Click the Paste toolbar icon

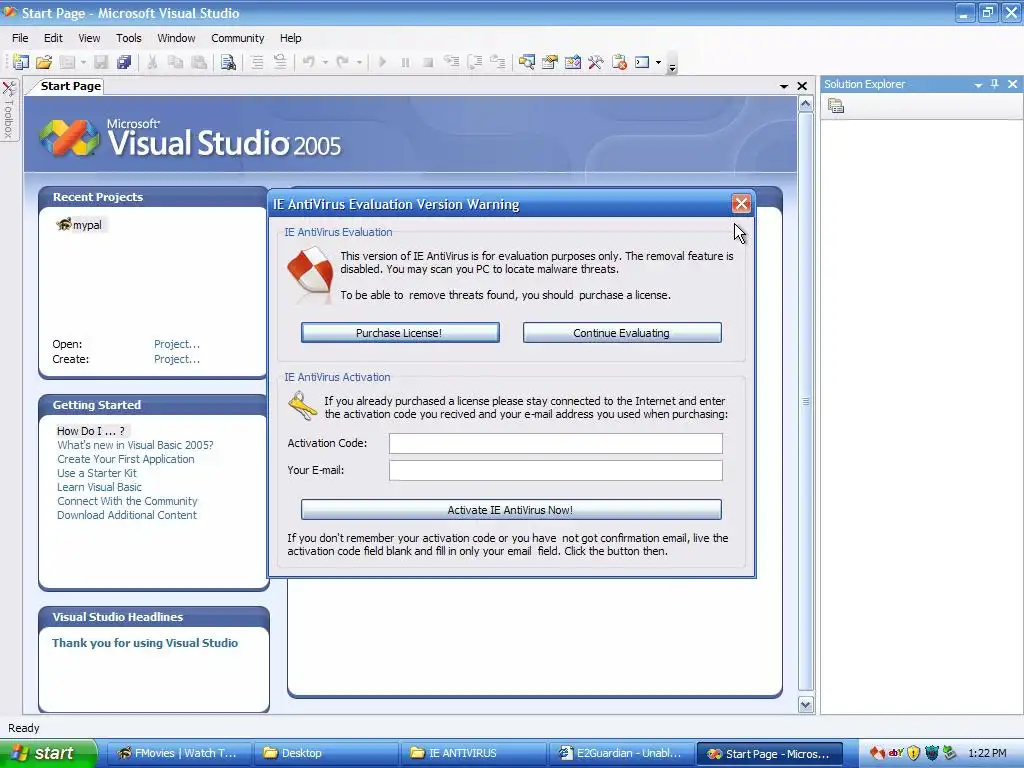(199, 62)
